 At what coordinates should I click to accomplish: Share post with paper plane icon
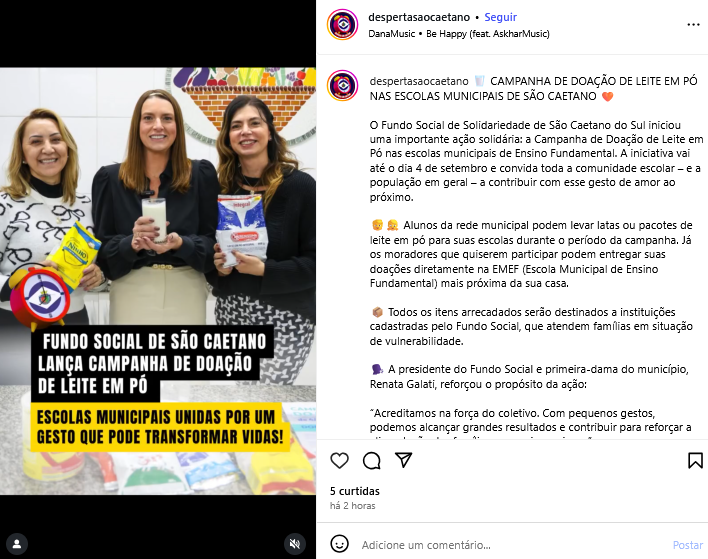[x=403, y=460]
